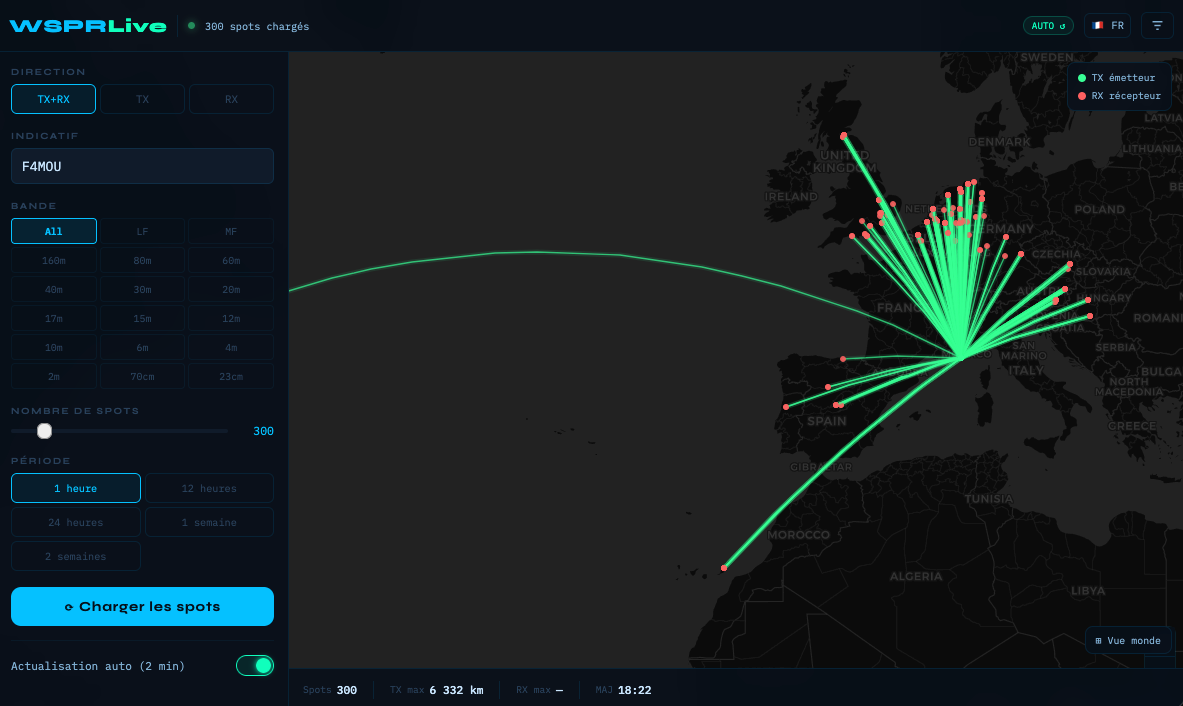This screenshot has height=706, width=1183.
Task: Click the WSPRLive logo
Action: click(x=87, y=26)
